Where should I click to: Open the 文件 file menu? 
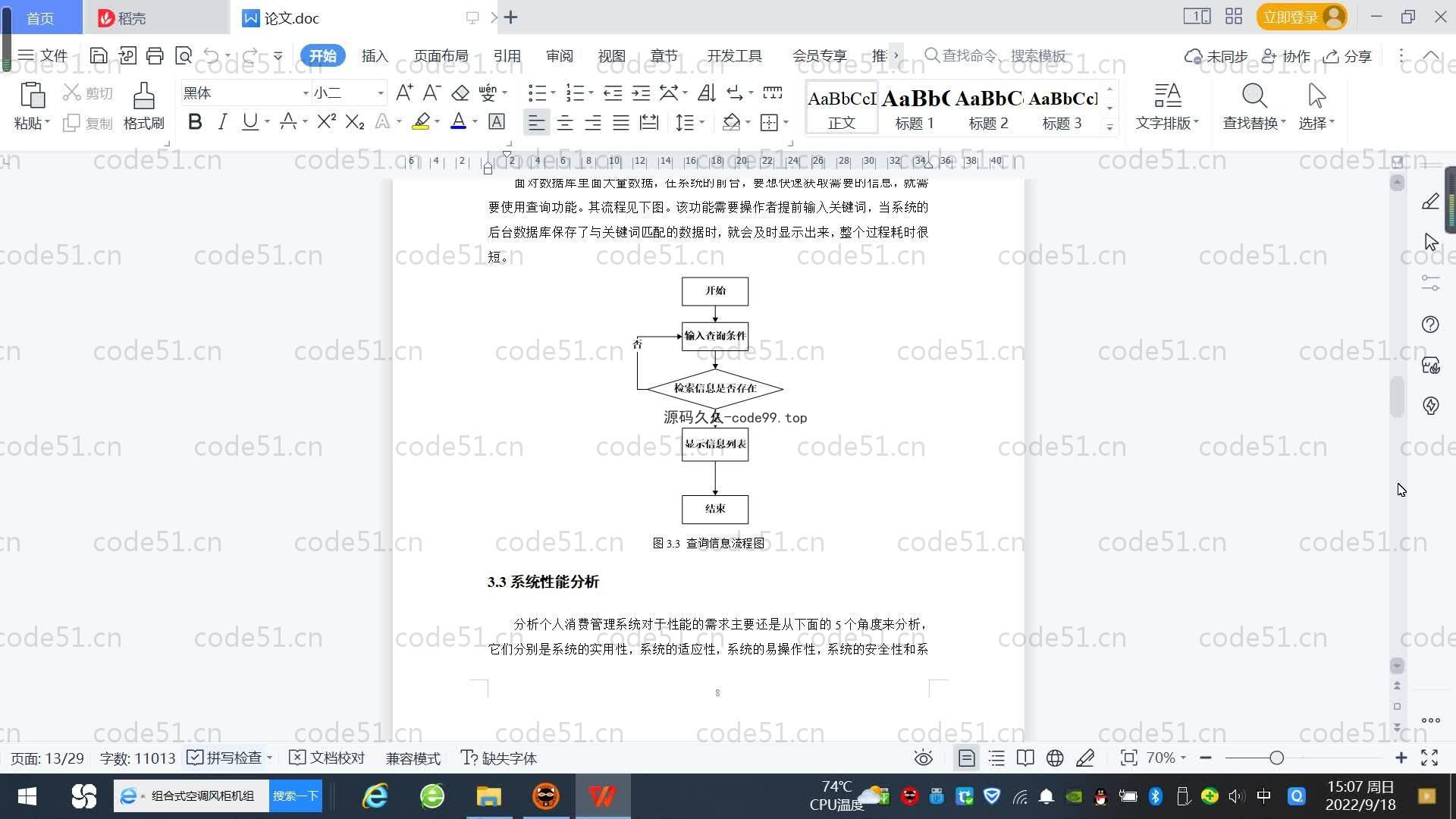pos(43,55)
